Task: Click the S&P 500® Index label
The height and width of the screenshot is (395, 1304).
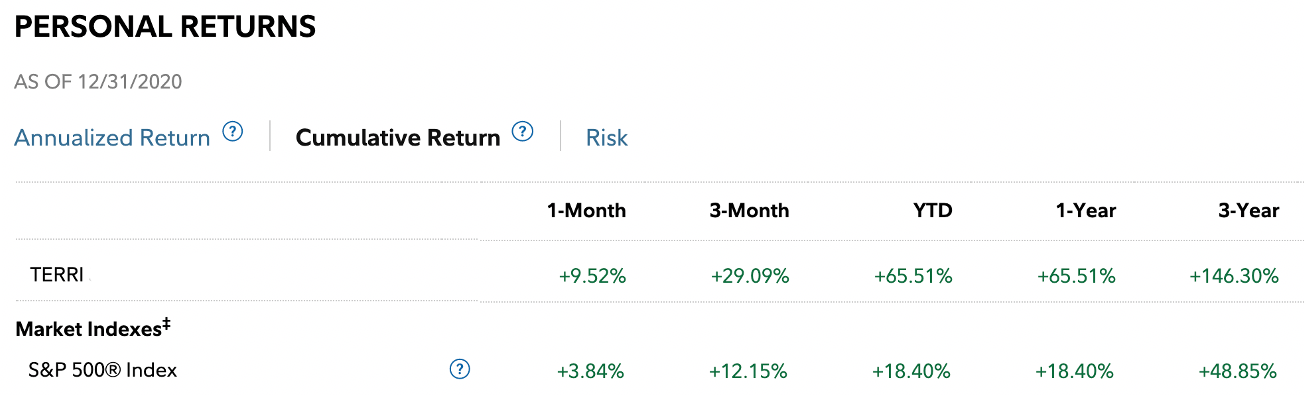Action: click(103, 370)
